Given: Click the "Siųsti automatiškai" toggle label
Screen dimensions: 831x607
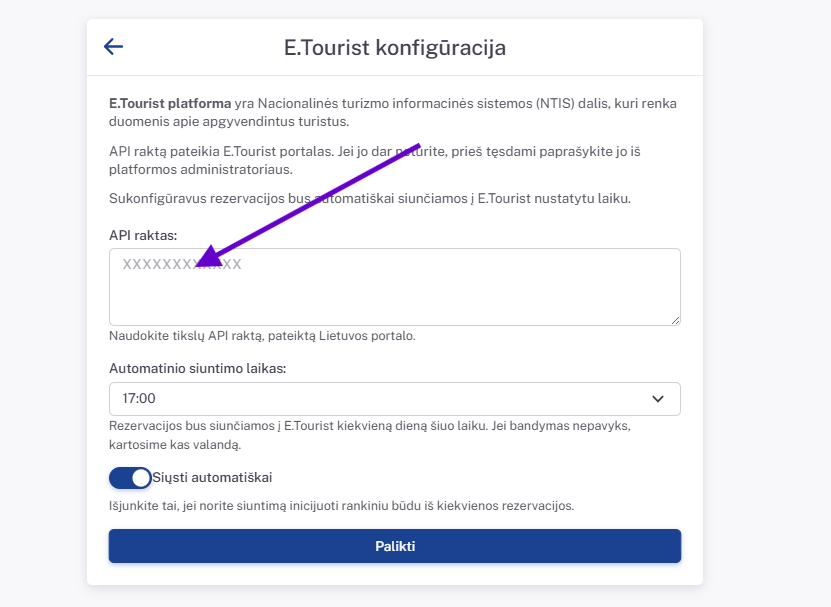Looking at the screenshot, I should click(x=212, y=477).
